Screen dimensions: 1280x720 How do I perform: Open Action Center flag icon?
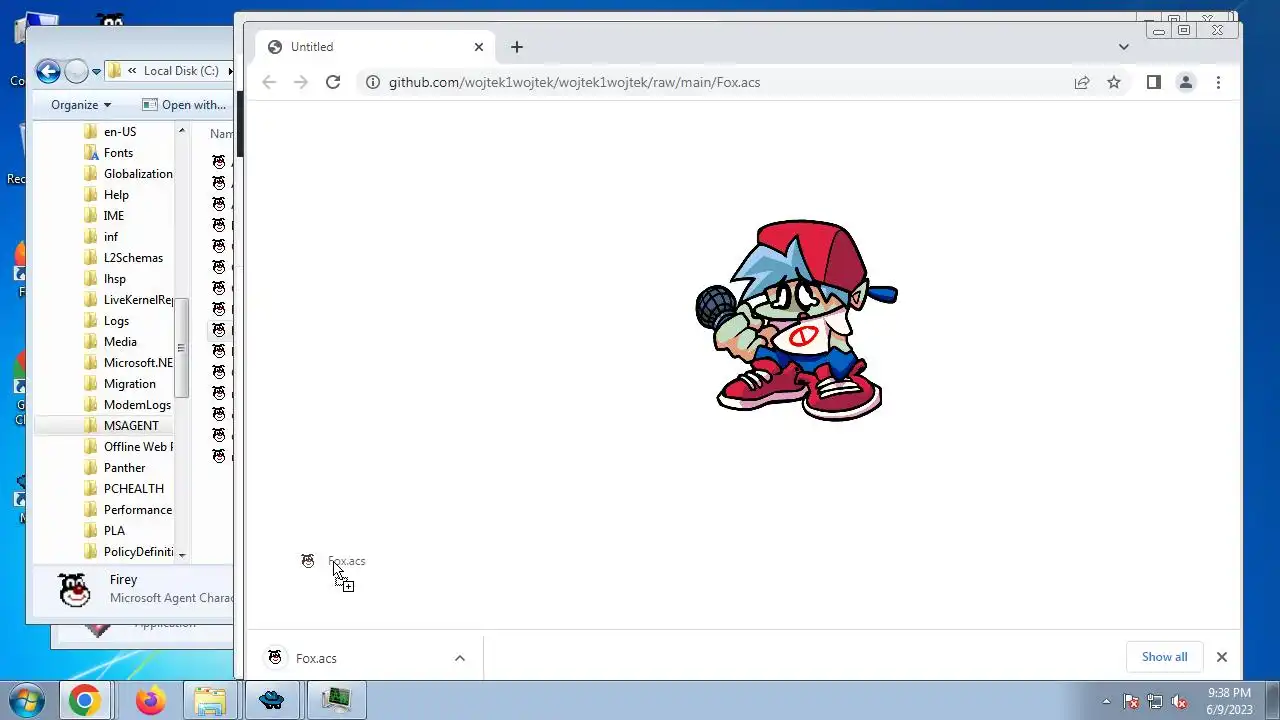tap(1131, 701)
